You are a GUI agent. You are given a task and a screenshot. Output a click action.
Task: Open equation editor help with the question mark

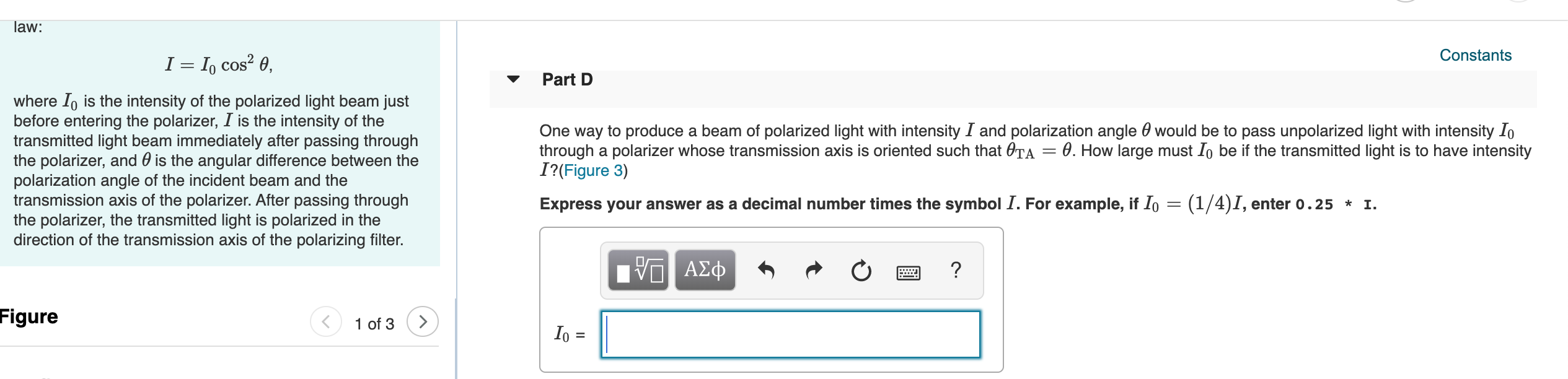[x=955, y=271]
